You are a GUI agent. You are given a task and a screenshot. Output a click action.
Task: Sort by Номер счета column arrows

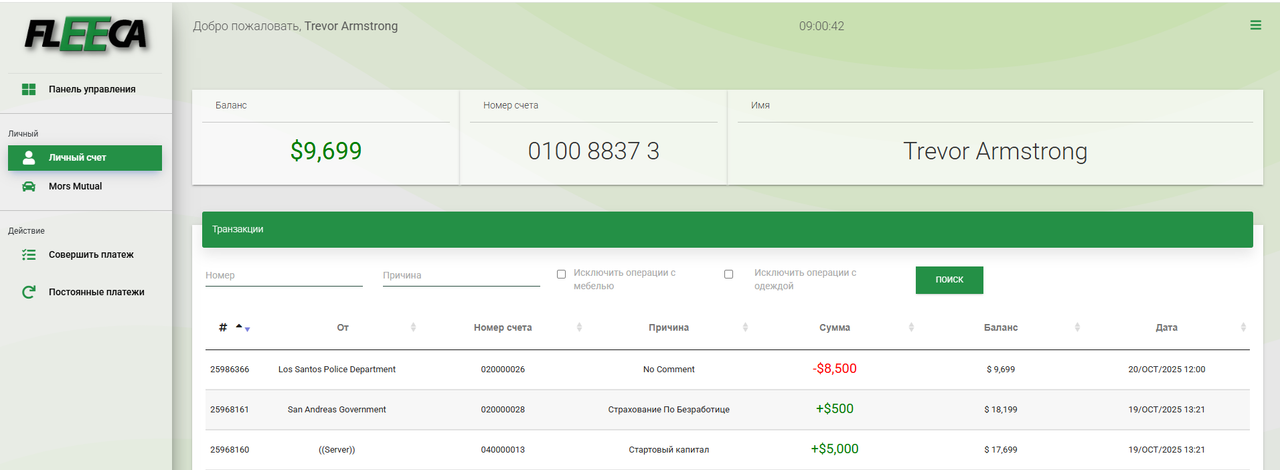pos(580,328)
